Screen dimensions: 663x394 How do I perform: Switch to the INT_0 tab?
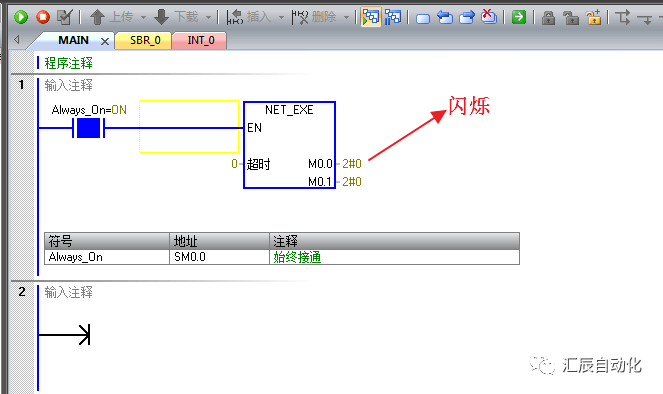[200, 41]
